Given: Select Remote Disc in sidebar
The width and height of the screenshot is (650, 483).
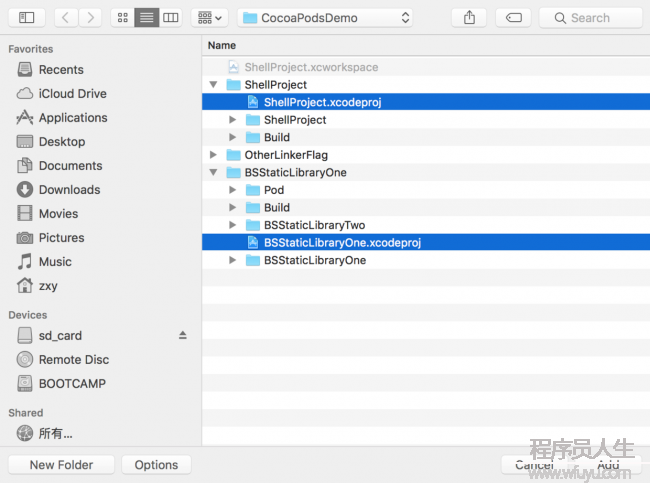Looking at the screenshot, I should pyautogui.click(x=63, y=359).
